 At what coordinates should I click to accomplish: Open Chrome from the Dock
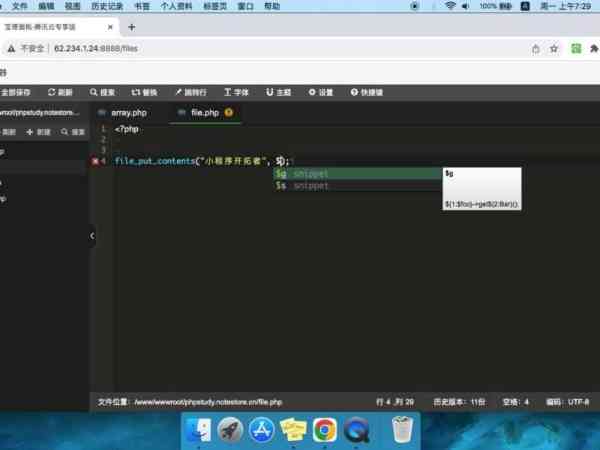[324, 430]
